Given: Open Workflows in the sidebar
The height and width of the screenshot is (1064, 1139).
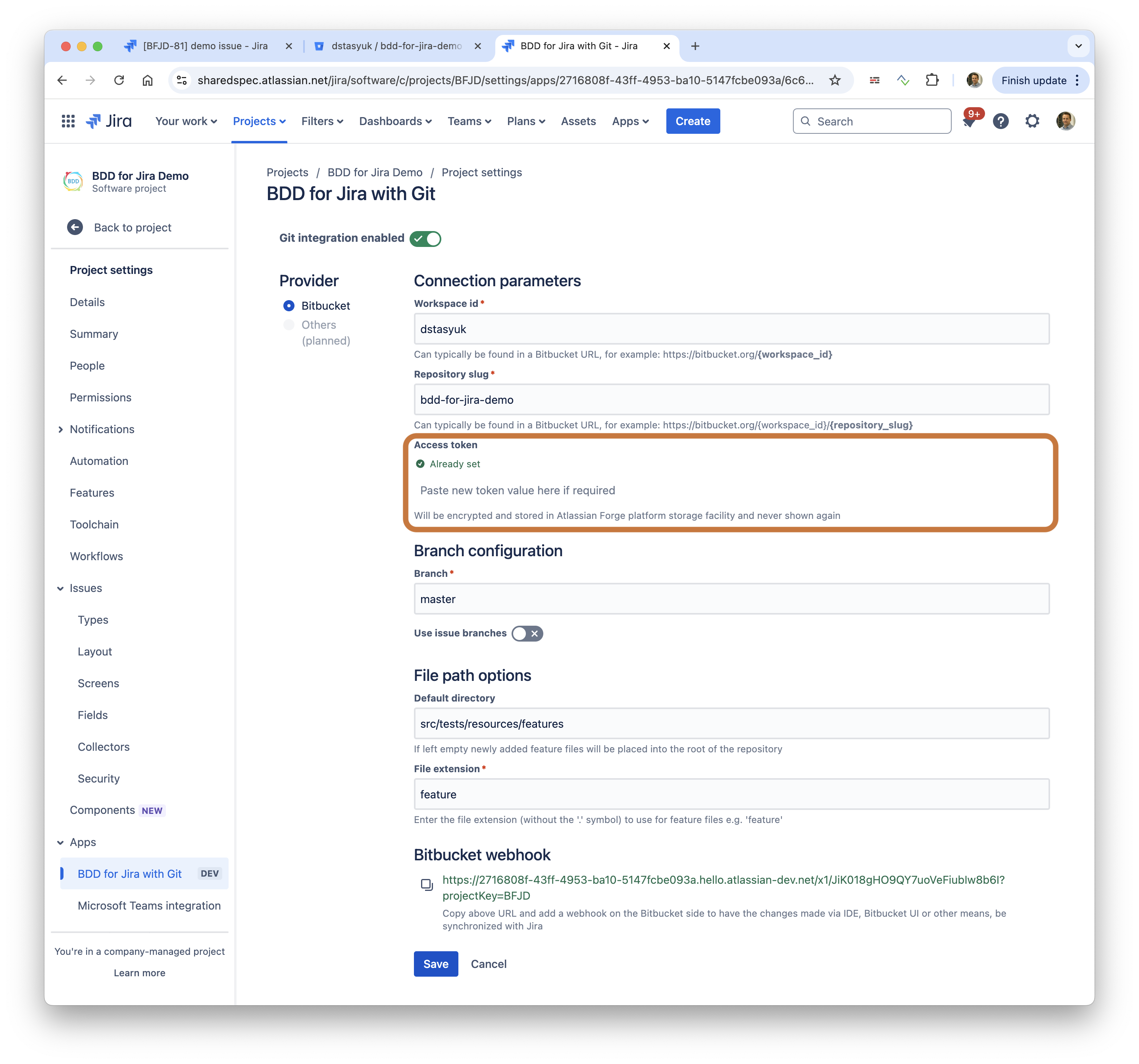Looking at the screenshot, I should (x=96, y=556).
